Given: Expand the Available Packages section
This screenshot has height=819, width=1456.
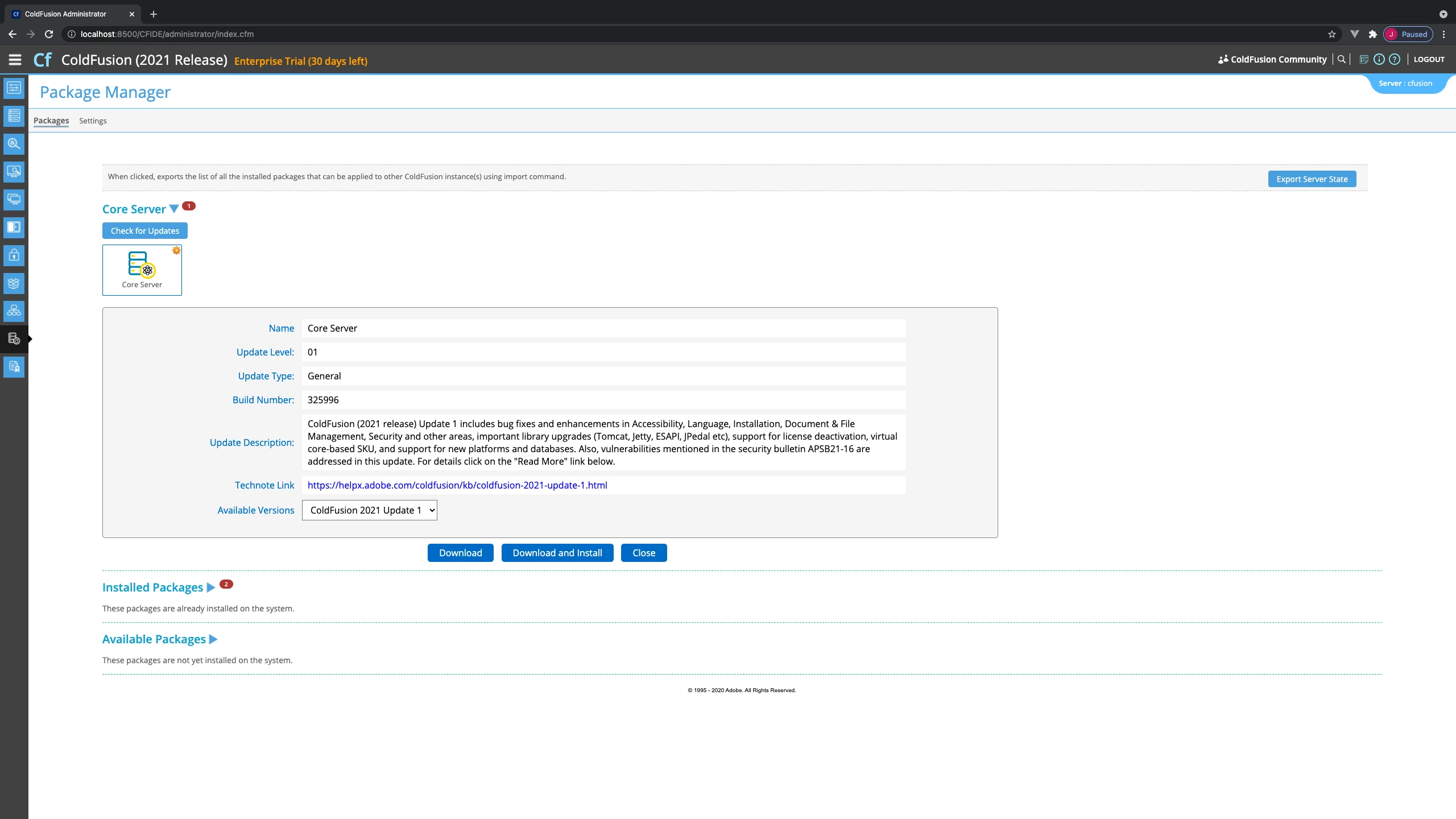Looking at the screenshot, I should (x=213, y=639).
